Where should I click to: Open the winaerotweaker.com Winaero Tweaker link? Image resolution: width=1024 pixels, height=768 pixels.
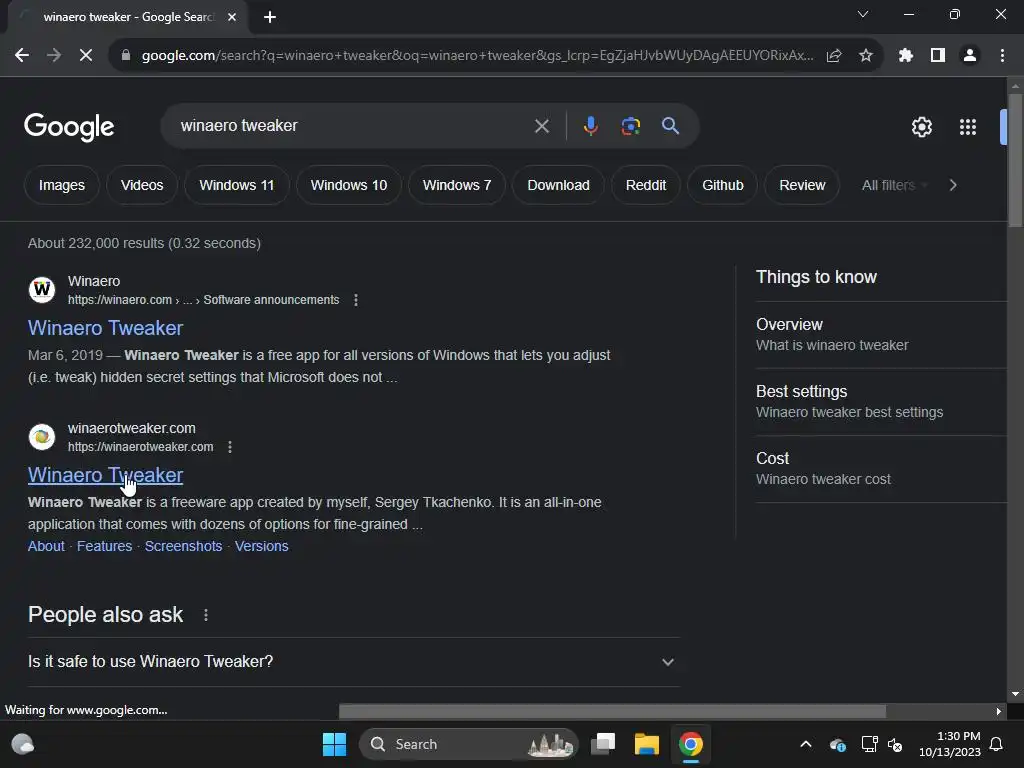[105, 475]
